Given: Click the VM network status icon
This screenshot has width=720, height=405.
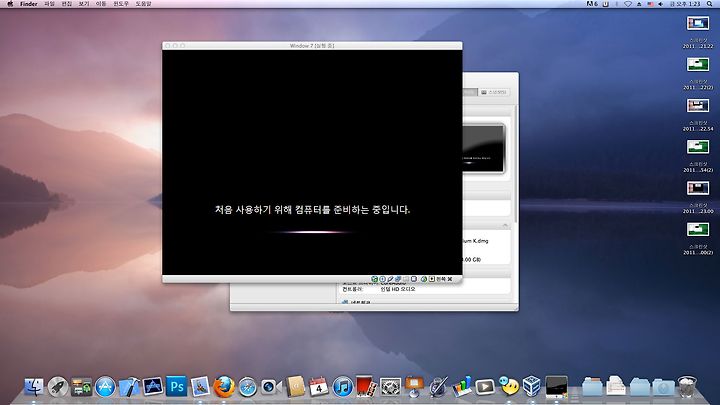Looking at the screenshot, I should click(x=398, y=279).
